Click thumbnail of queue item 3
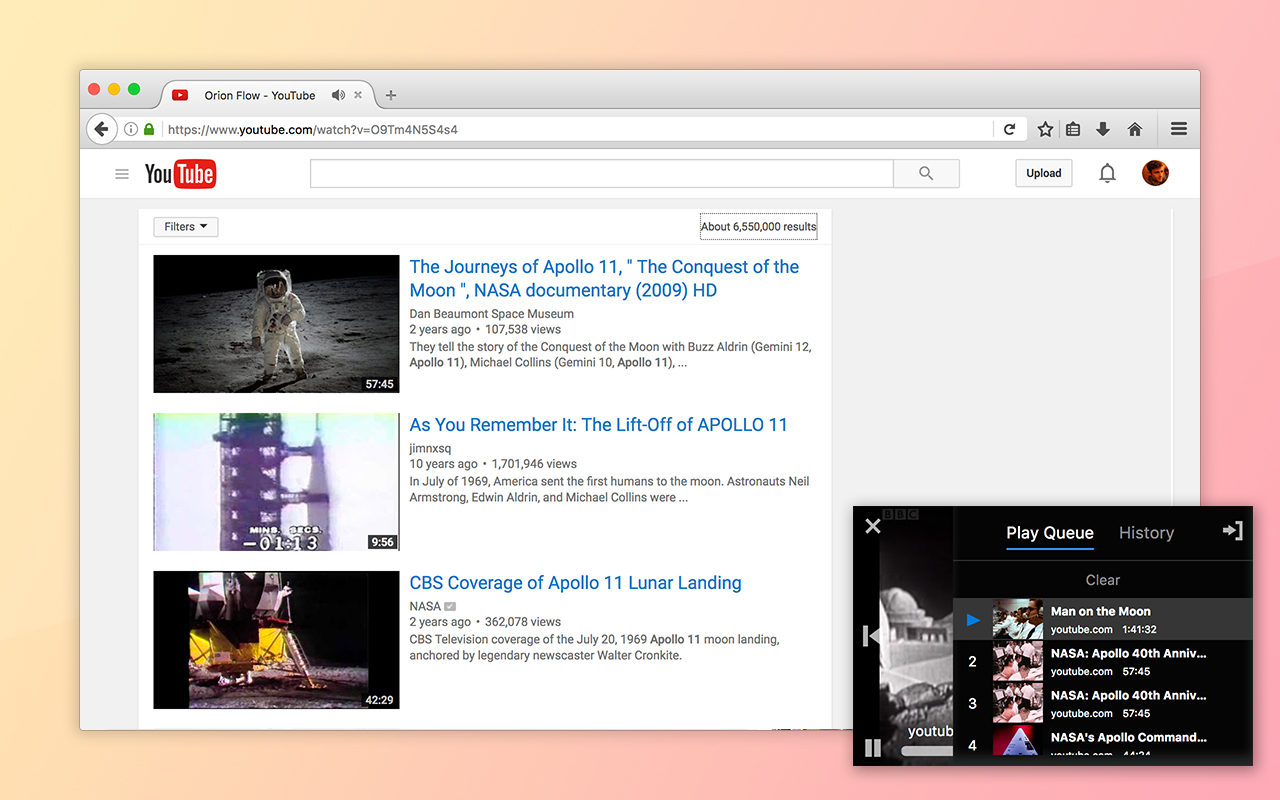The width and height of the screenshot is (1280, 800). pos(1018,703)
